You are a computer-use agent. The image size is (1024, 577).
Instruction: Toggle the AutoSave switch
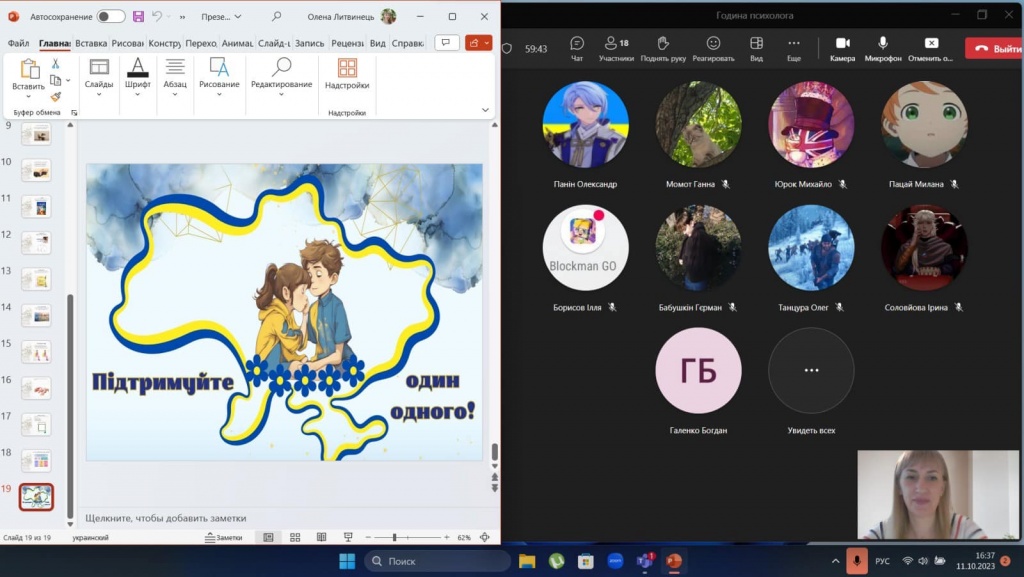coord(111,17)
